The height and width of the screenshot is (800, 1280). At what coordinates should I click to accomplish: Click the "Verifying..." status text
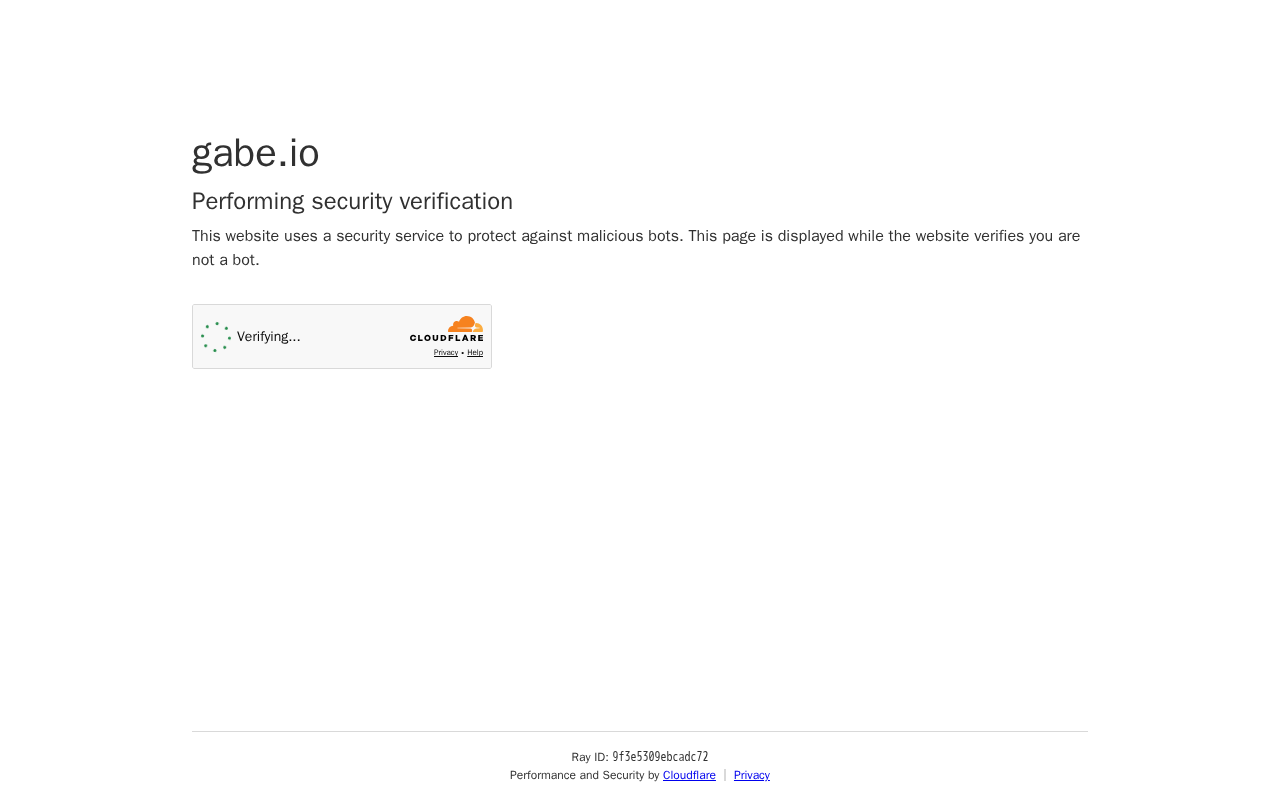pyautogui.click(x=268, y=337)
